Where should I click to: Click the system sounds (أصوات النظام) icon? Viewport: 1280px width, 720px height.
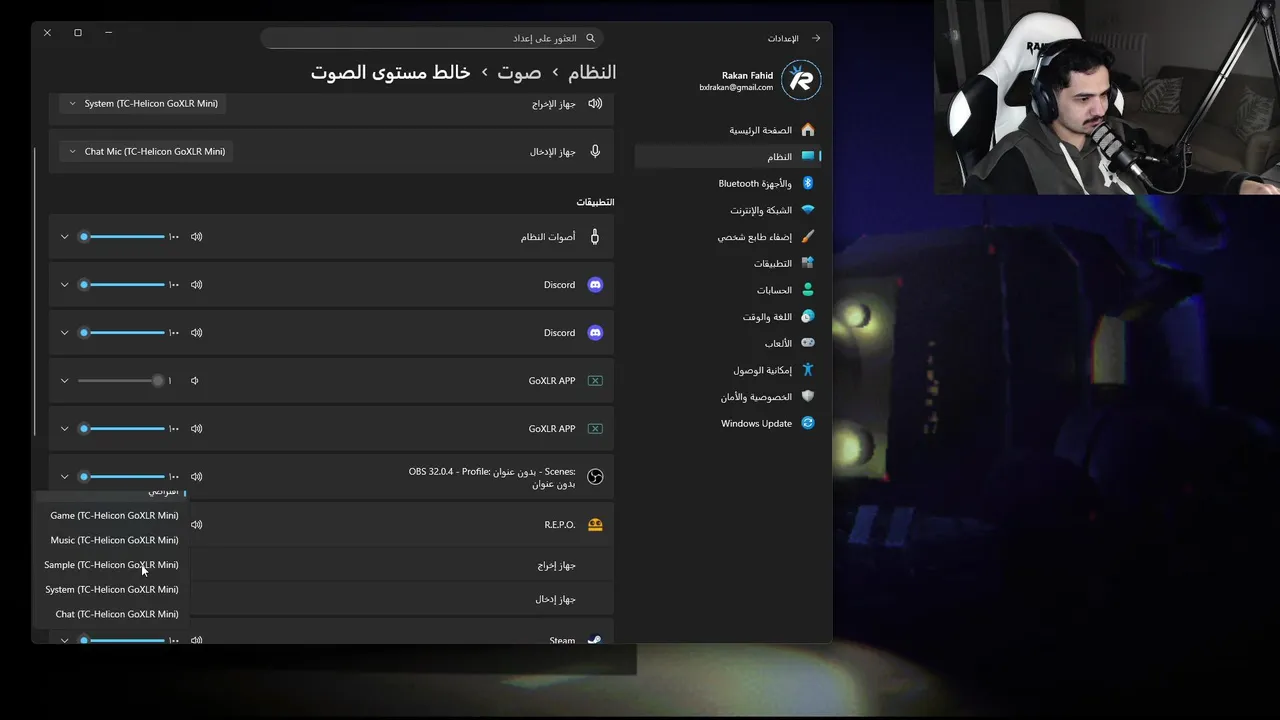[x=595, y=237]
